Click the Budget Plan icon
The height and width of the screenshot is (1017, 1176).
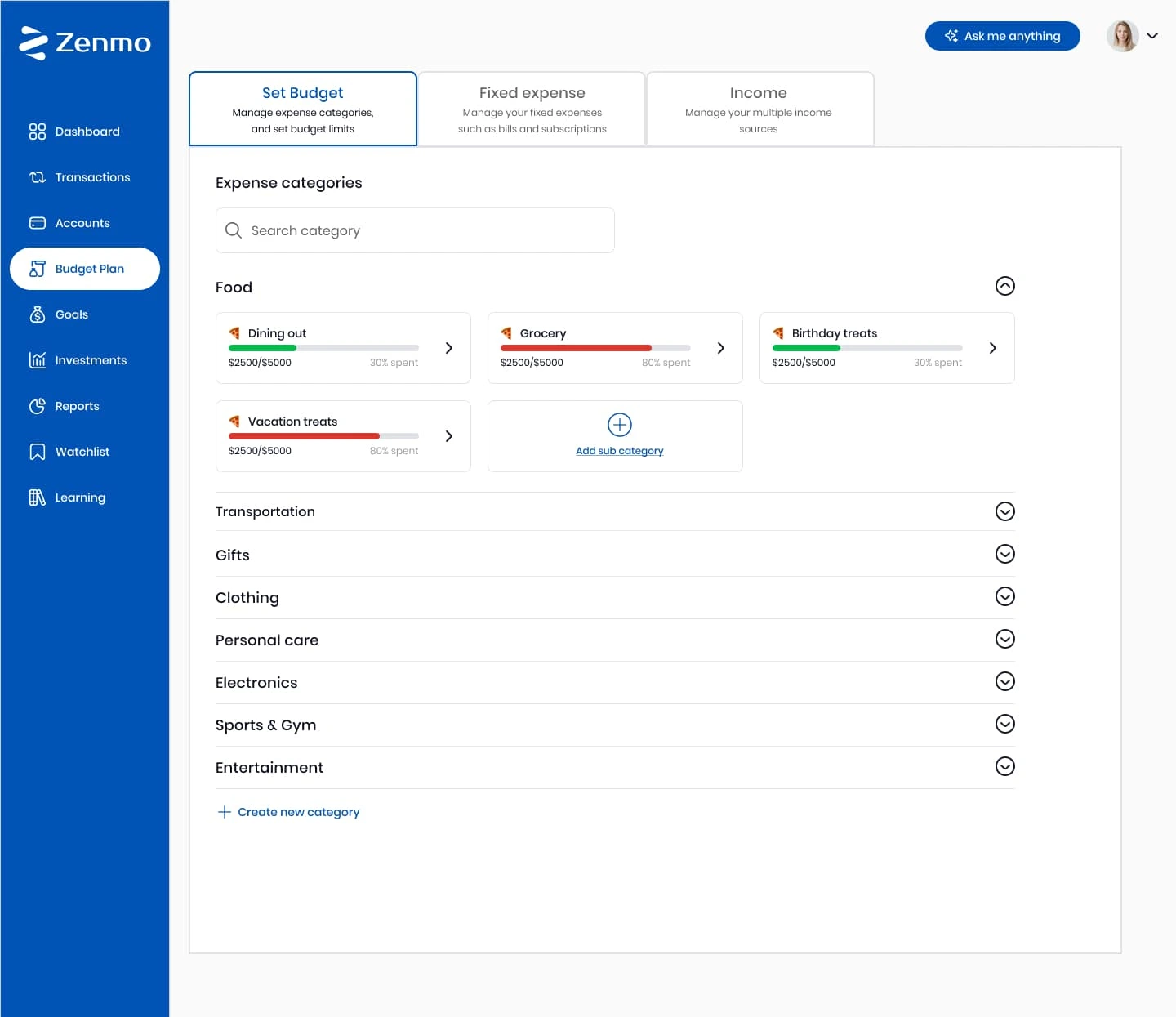coord(38,269)
